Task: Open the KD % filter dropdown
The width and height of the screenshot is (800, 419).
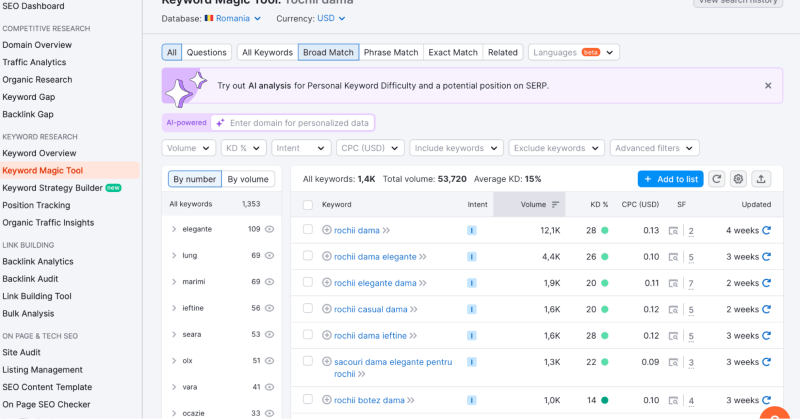Action: [243, 148]
